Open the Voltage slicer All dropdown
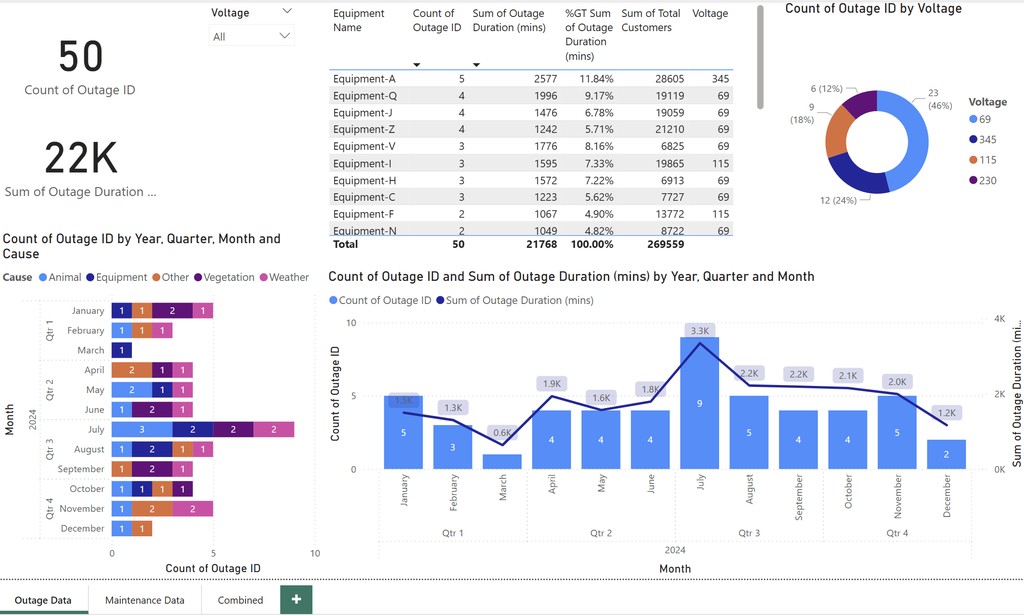Screen dimensions: 1024x615 point(251,36)
